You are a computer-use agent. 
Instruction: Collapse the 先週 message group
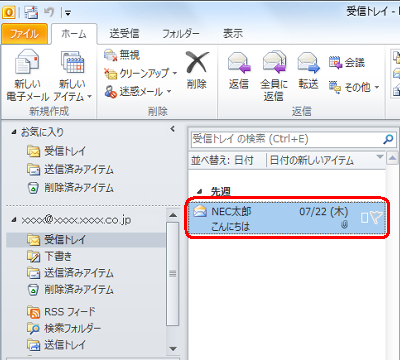[x=200, y=192]
